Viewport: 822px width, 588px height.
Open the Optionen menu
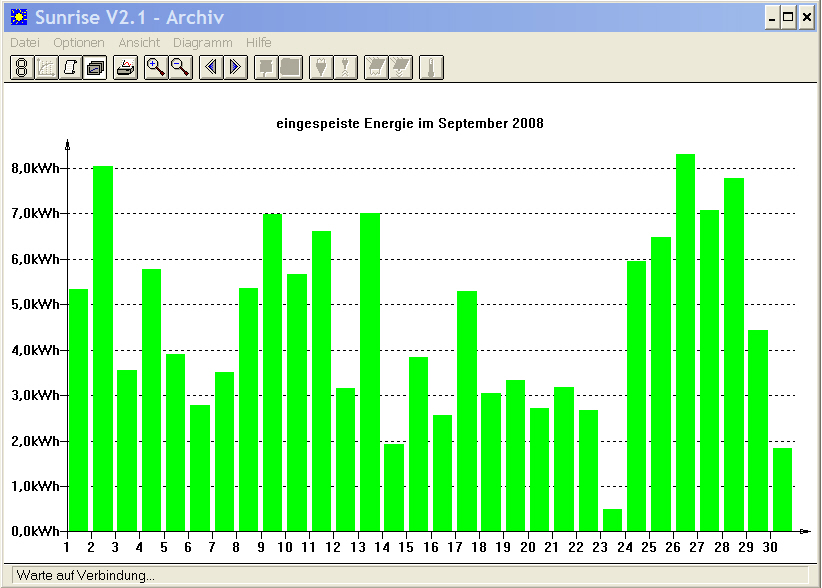point(79,42)
